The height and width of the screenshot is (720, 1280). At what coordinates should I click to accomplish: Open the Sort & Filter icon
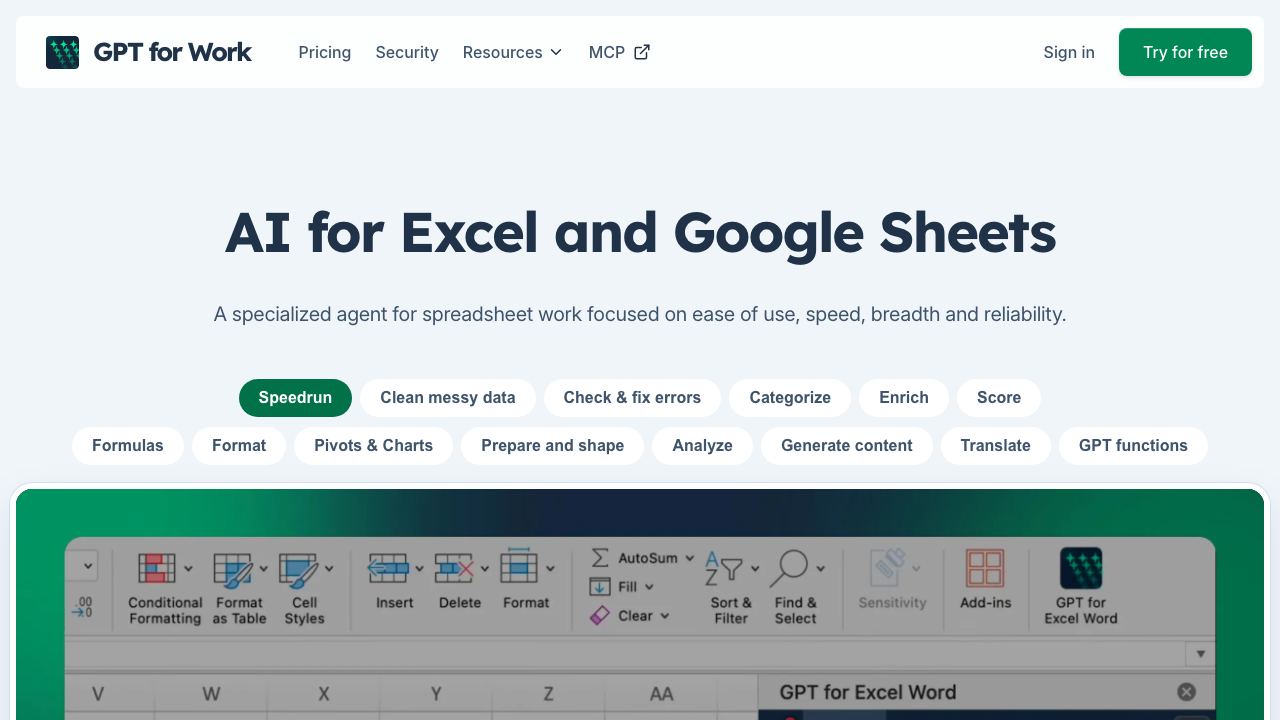point(724,569)
